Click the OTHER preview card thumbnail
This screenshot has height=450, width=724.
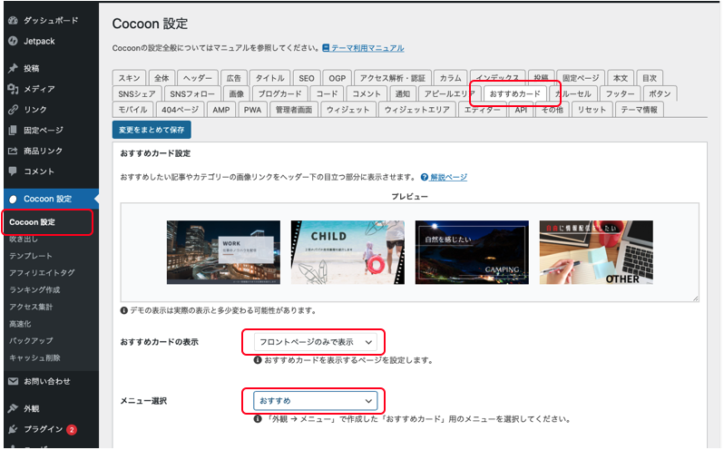pos(596,252)
